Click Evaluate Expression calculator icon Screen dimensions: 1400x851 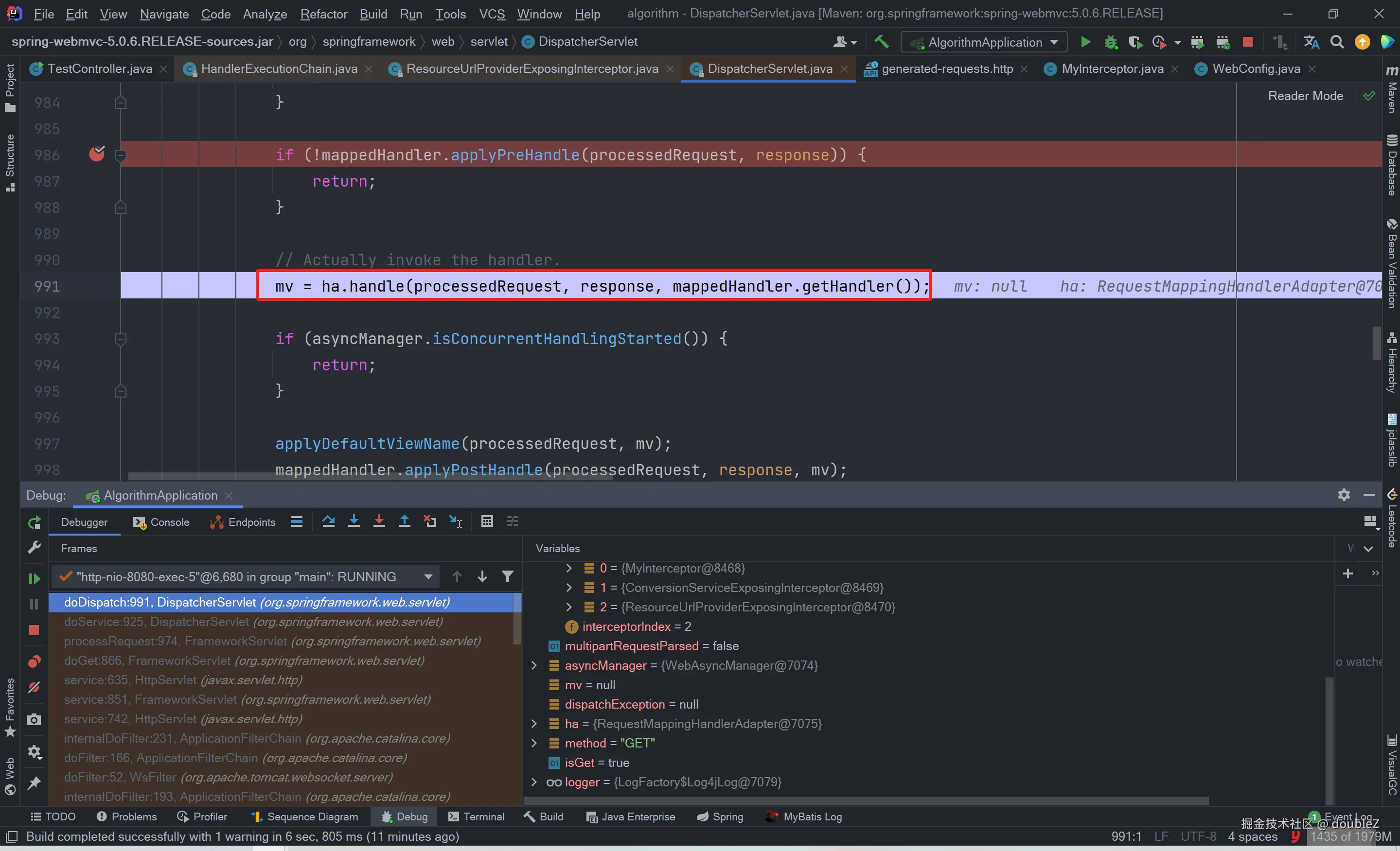[487, 521]
